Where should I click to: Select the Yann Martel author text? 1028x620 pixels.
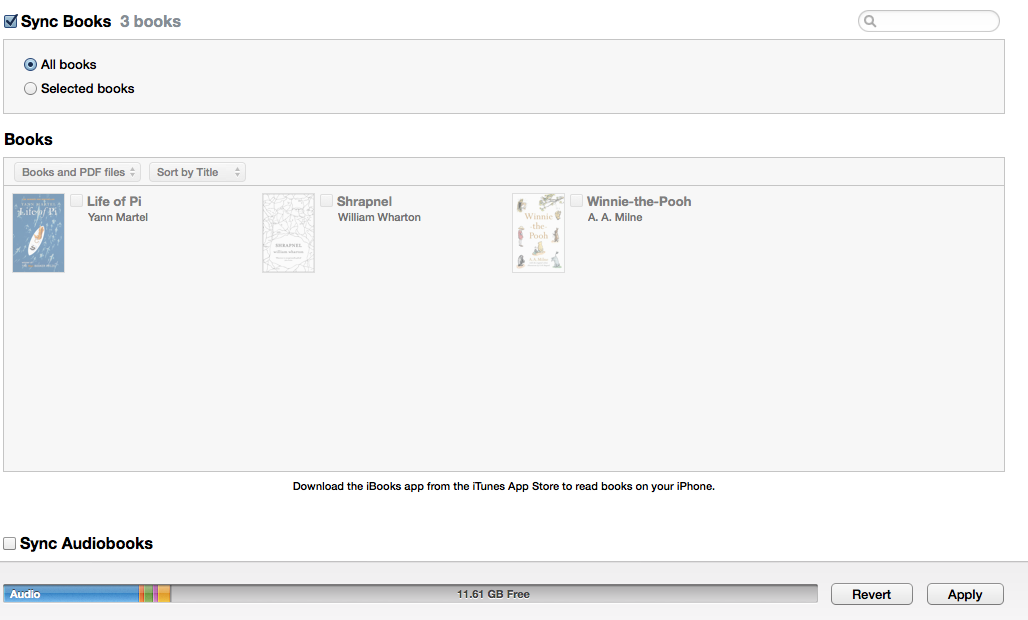coord(117,217)
